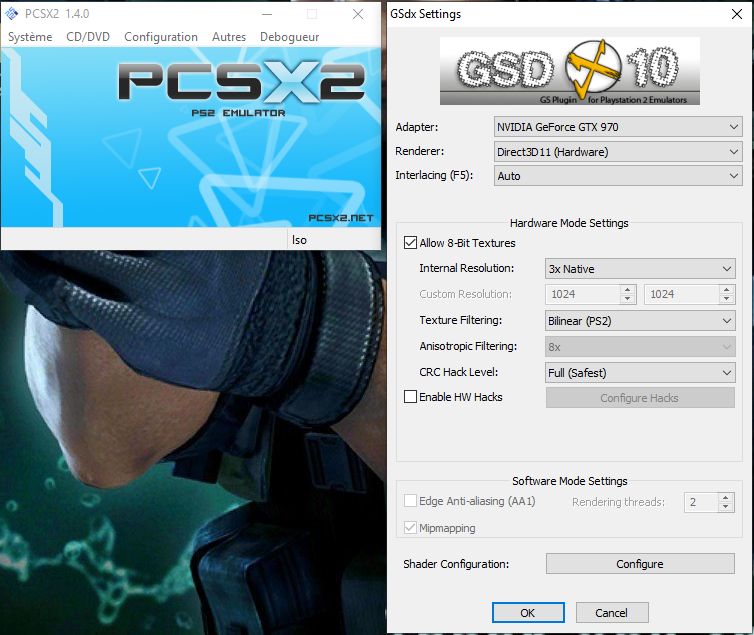Open the CRC Hack Level dropdown
This screenshot has height=635, width=754.
[x=640, y=373]
